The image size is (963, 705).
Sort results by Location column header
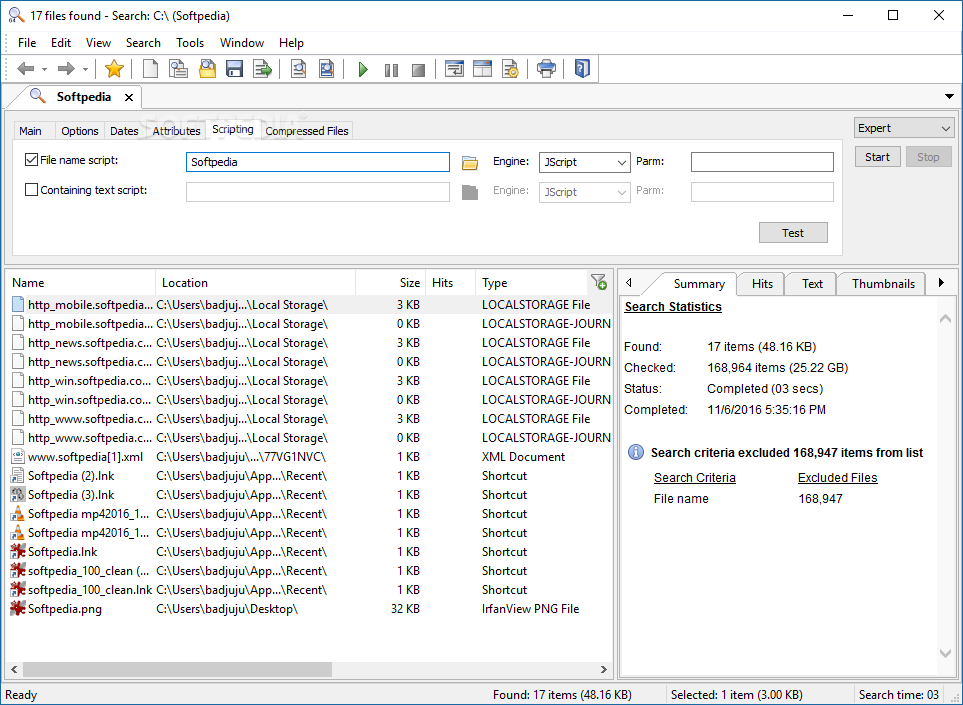tap(255, 282)
